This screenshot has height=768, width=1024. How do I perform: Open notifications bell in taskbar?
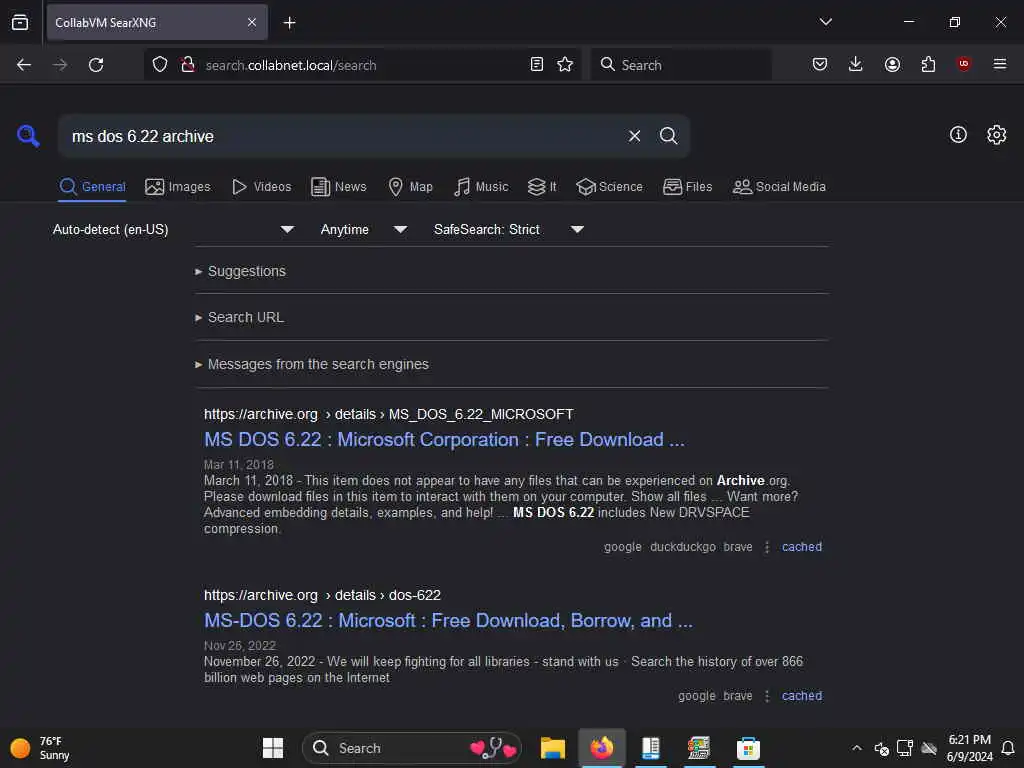pyautogui.click(x=1008, y=748)
